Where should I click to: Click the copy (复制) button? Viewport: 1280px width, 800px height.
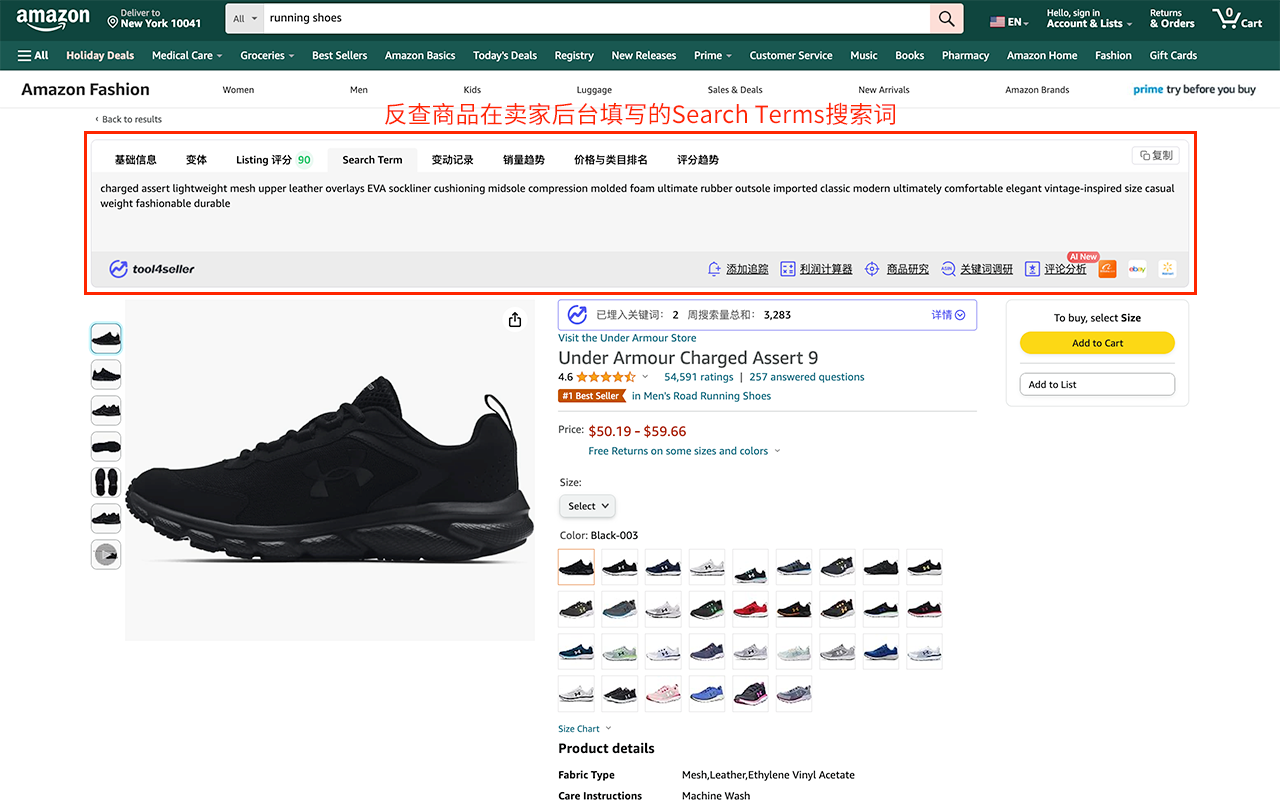[x=1156, y=155]
